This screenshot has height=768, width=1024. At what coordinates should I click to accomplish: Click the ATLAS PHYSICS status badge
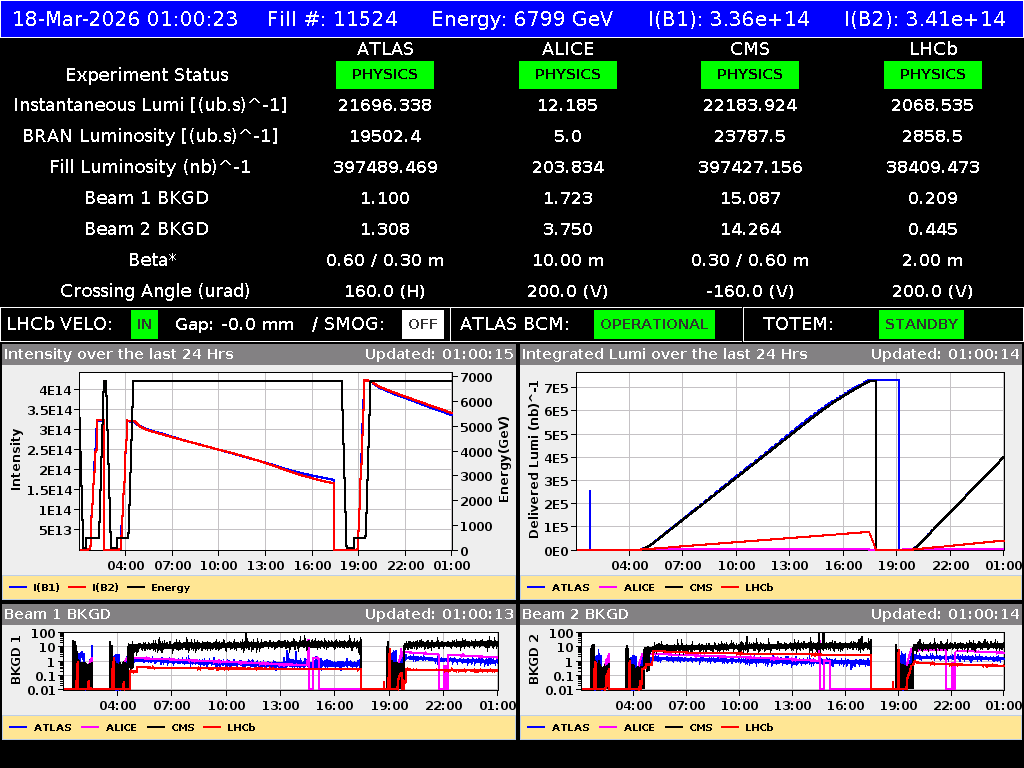tap(386, 74)
